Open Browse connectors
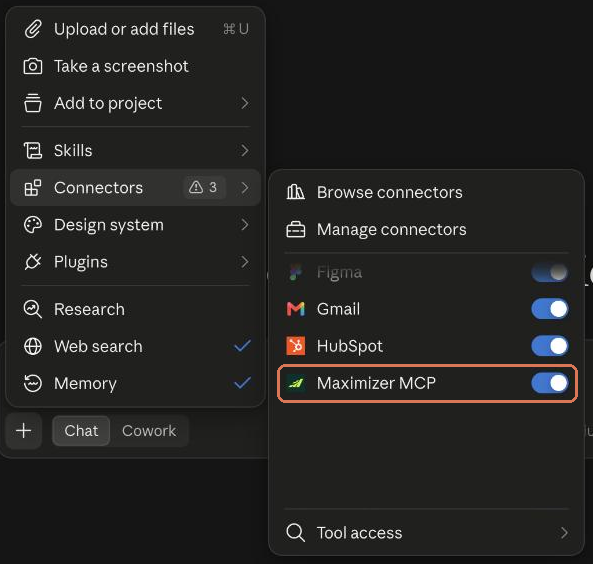Viewport: 593px width, 564px height. pyautogui.click(x=426, y=192)
